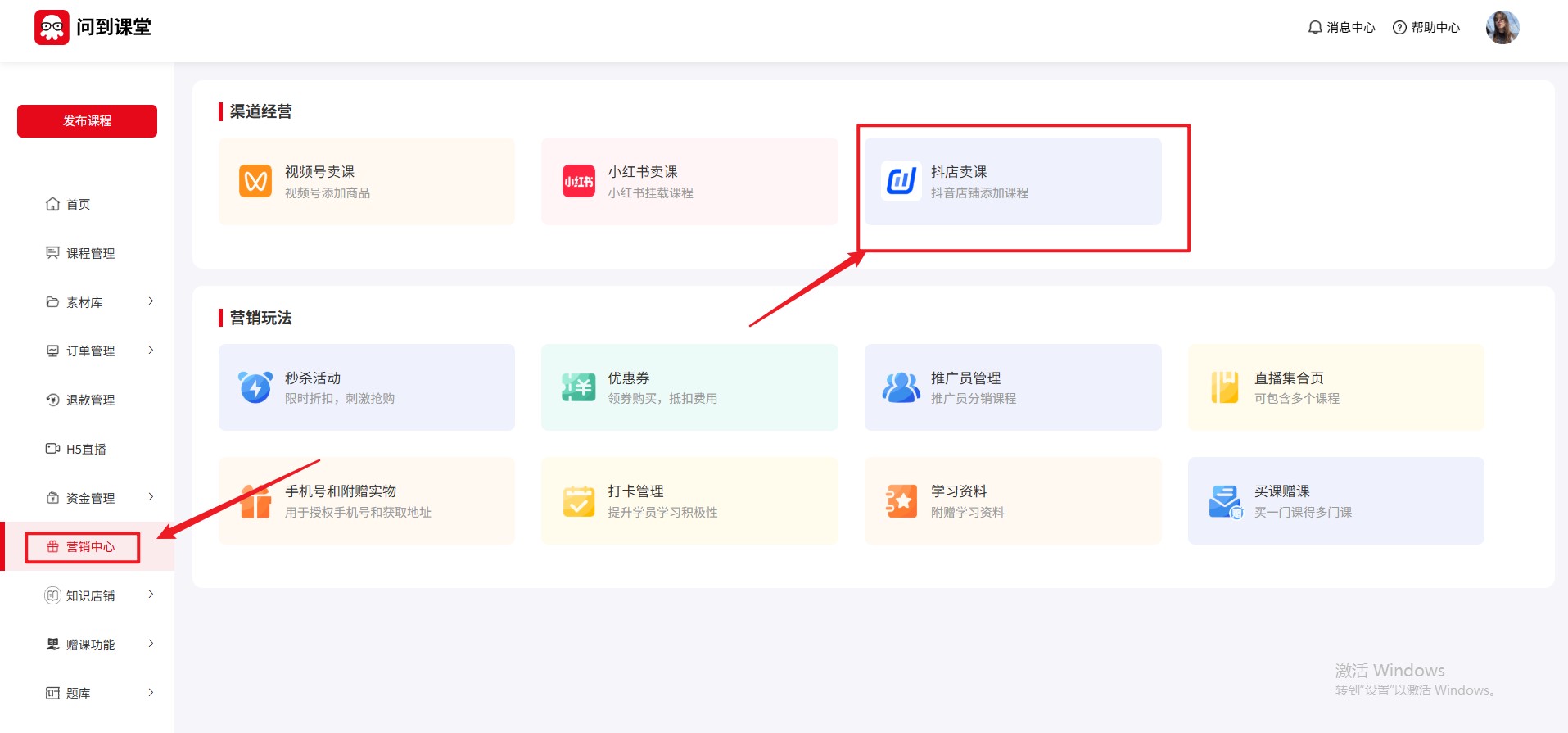Open the 买课赠课 card title

click(x=1282, y=491)
